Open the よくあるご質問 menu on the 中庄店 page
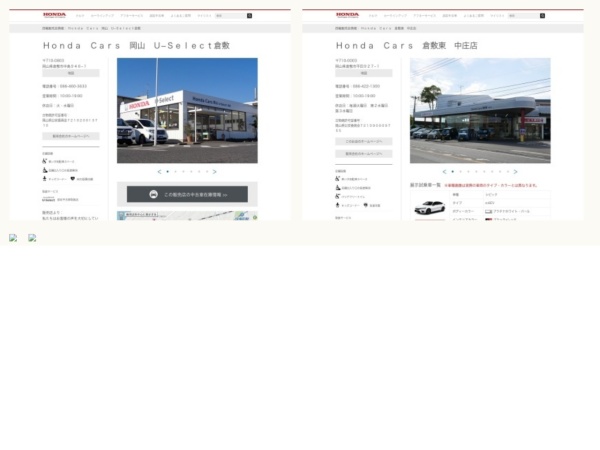This screenshot has height=450, width=600. [474, 16]
